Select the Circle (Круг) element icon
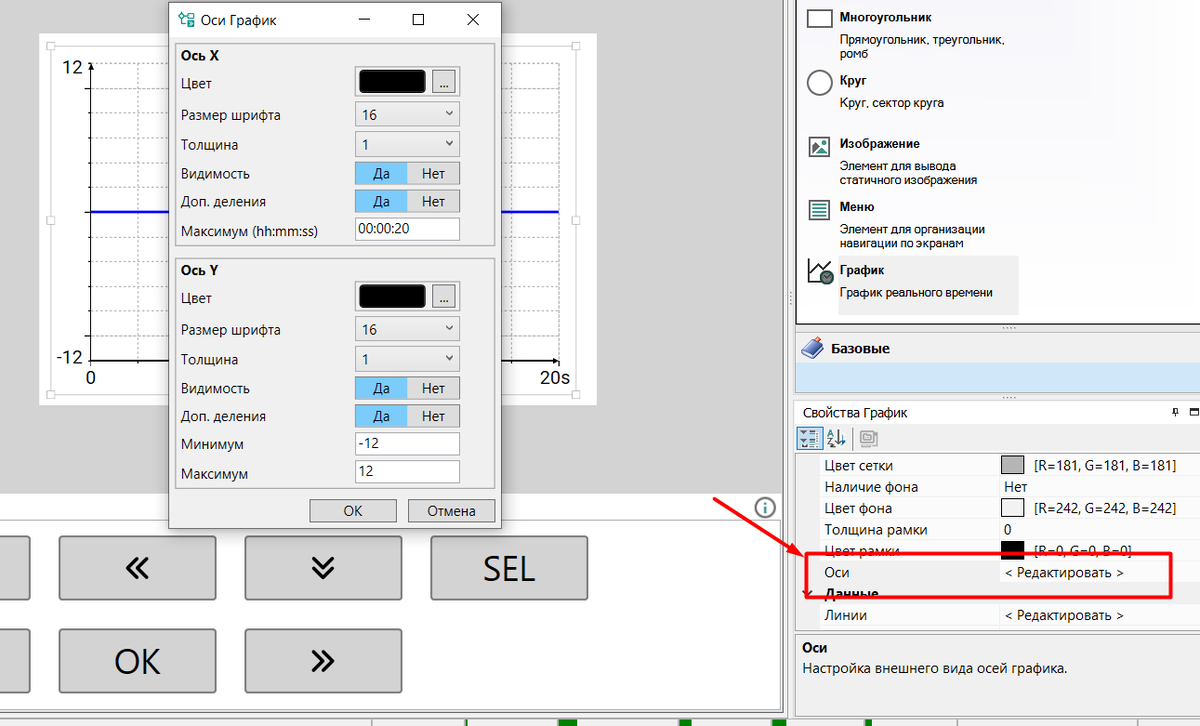The height and width of the screenshot is (726, 1200). [820, 82]
